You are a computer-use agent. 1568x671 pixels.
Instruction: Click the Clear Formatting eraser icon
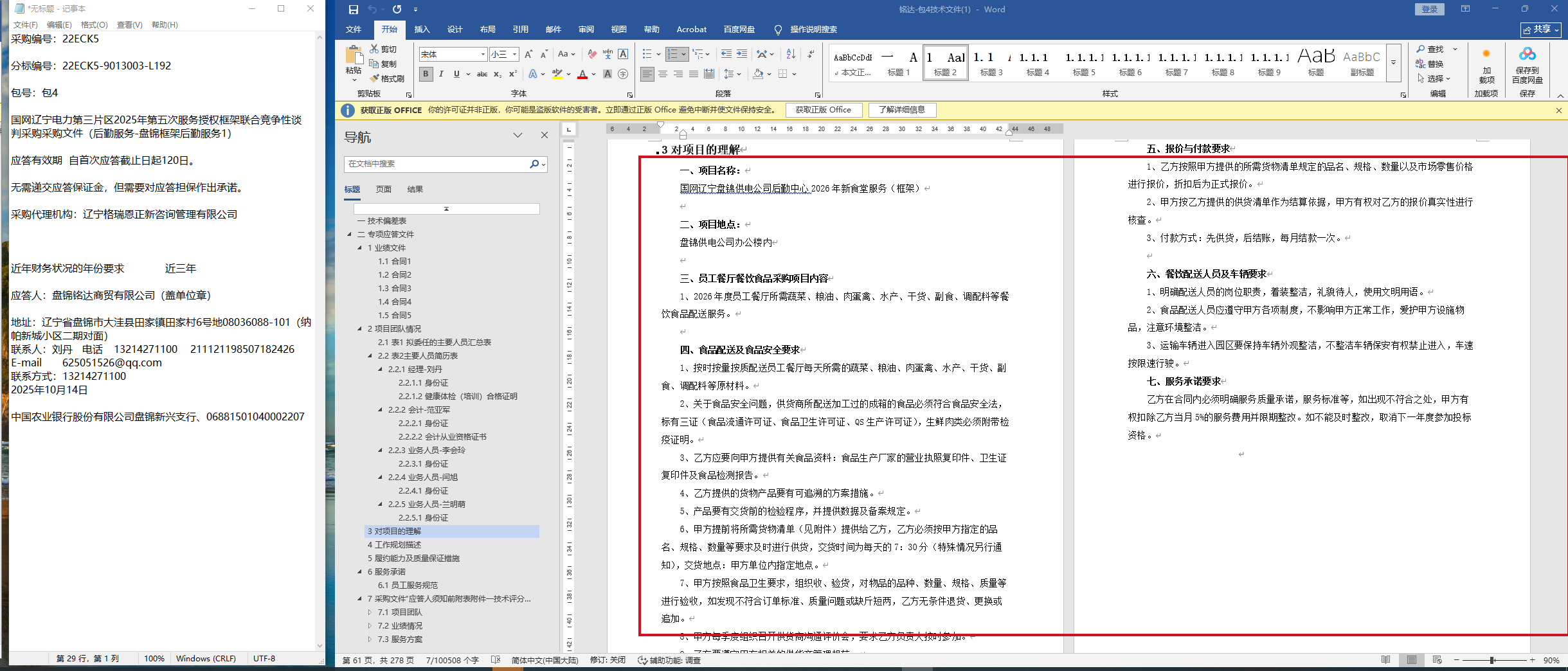pyautogui.click(x=592, y=55)
